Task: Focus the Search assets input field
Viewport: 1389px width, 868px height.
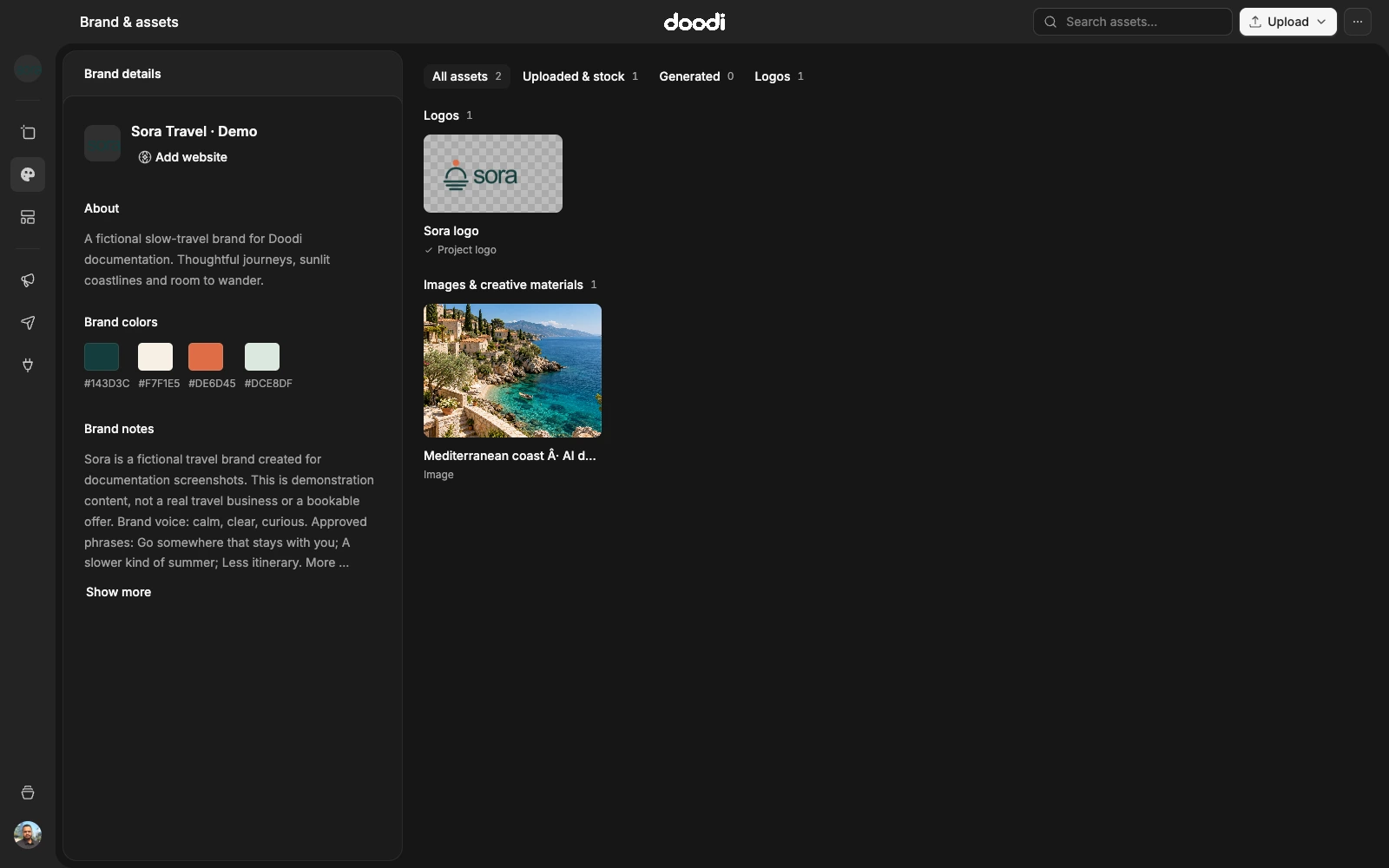Action: click(x=1132, y=22)
